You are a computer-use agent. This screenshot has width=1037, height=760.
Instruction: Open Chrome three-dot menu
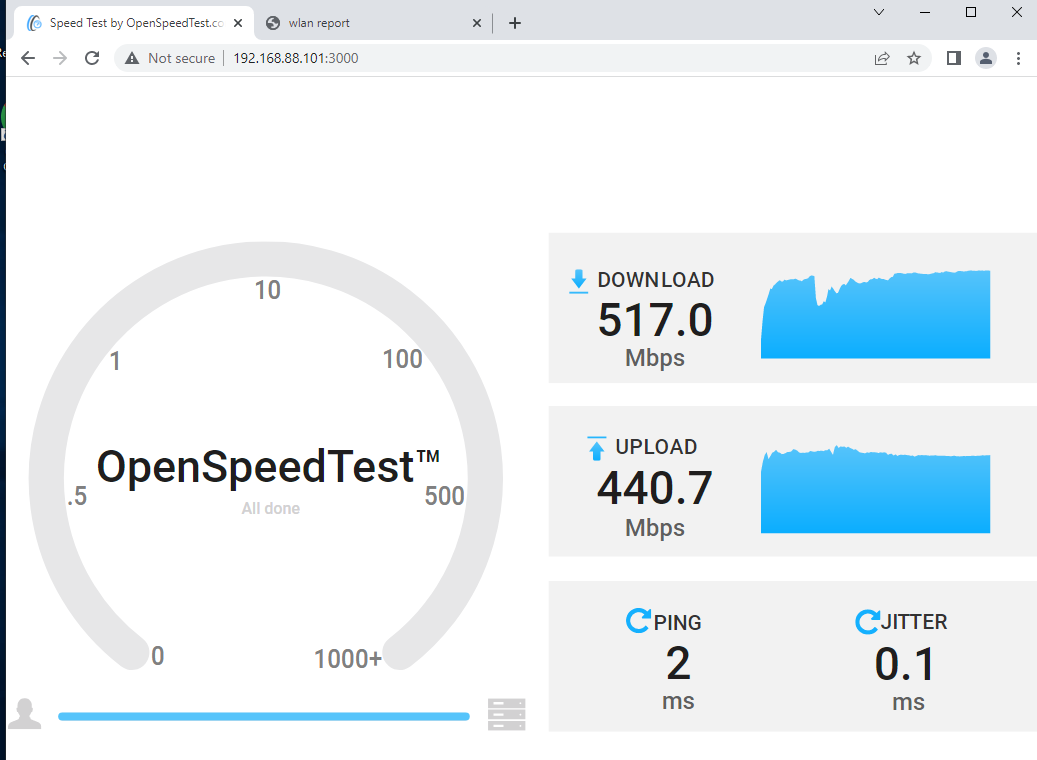(1018, 58)
